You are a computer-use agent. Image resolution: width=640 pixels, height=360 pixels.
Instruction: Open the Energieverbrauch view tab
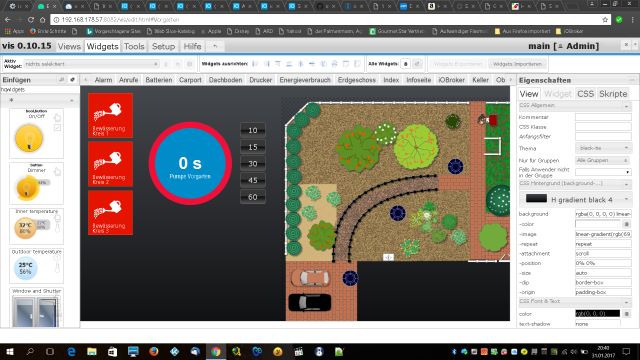tap(305, 80)
